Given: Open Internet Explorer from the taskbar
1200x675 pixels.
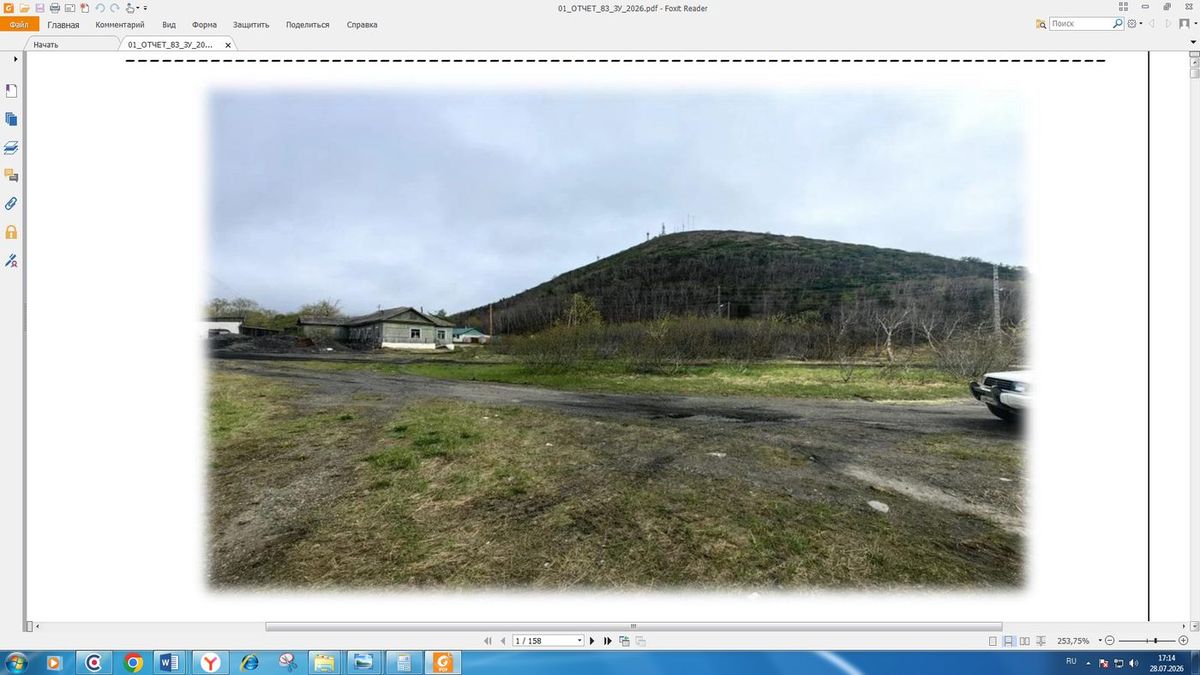Looking at the screenshot, I should [249, 662].
